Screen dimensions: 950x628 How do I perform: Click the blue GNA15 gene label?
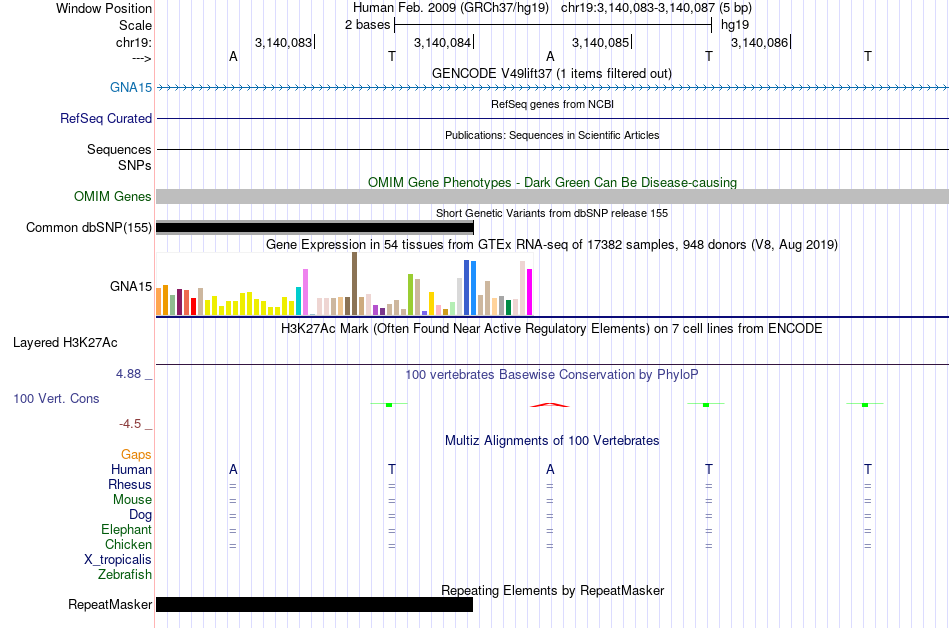click(131, 88)
